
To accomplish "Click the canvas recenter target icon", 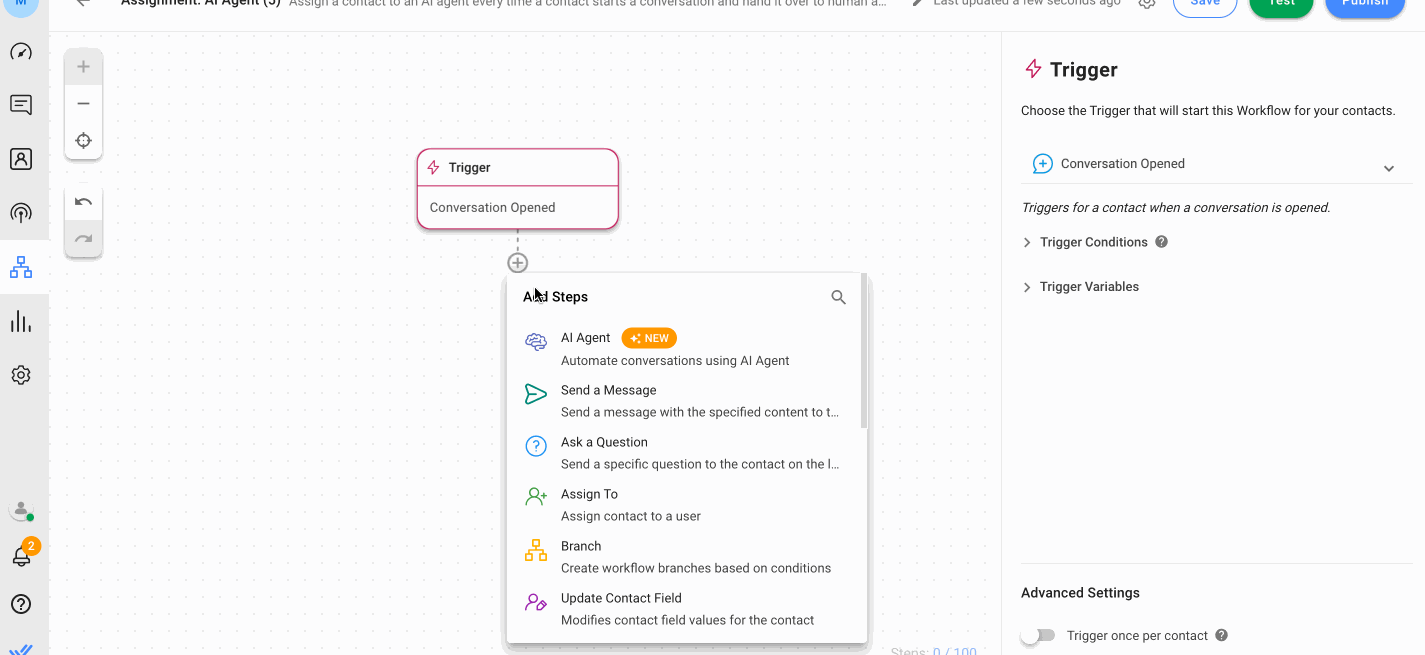I will click(x=83, y=141).
